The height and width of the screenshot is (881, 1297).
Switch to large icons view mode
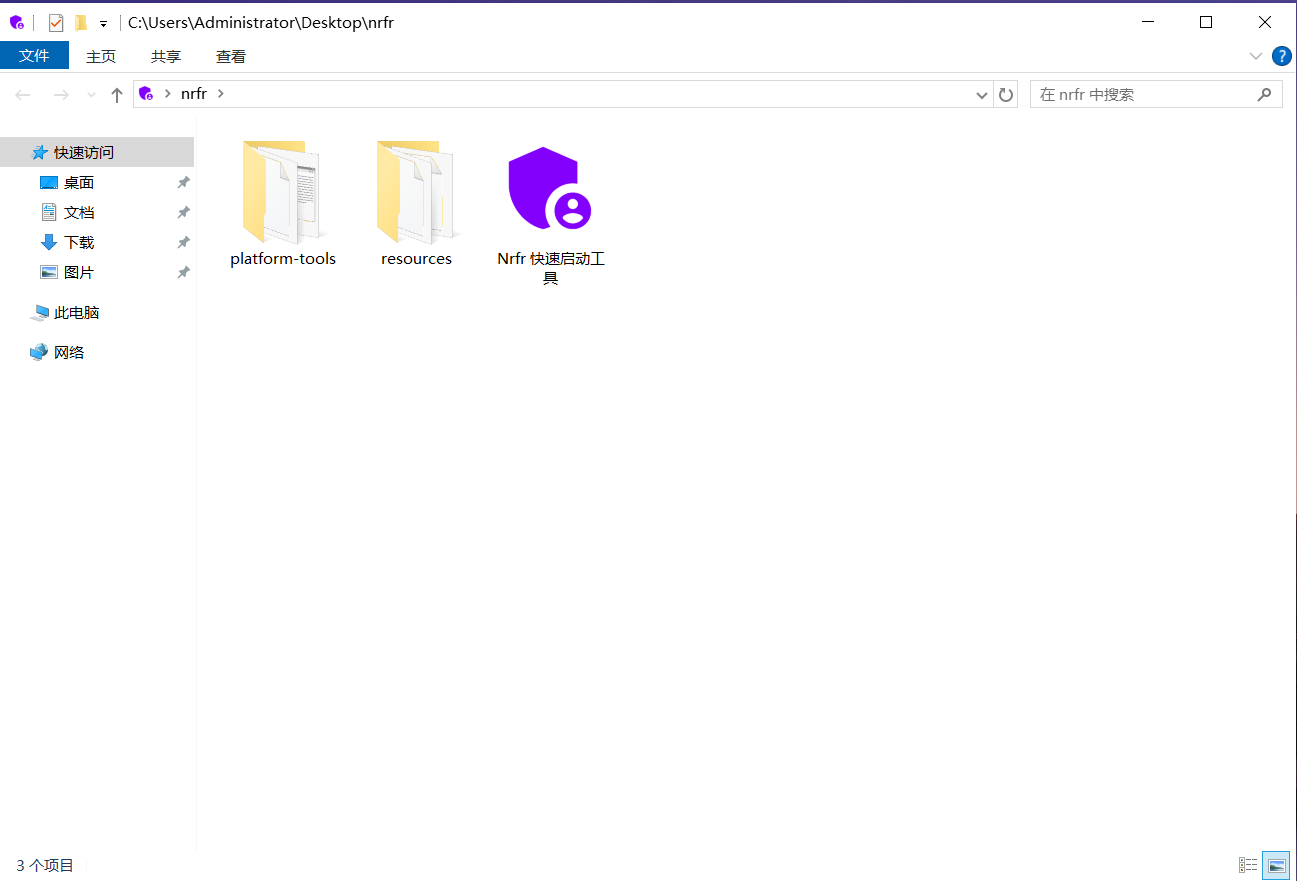click(1275, 865)
